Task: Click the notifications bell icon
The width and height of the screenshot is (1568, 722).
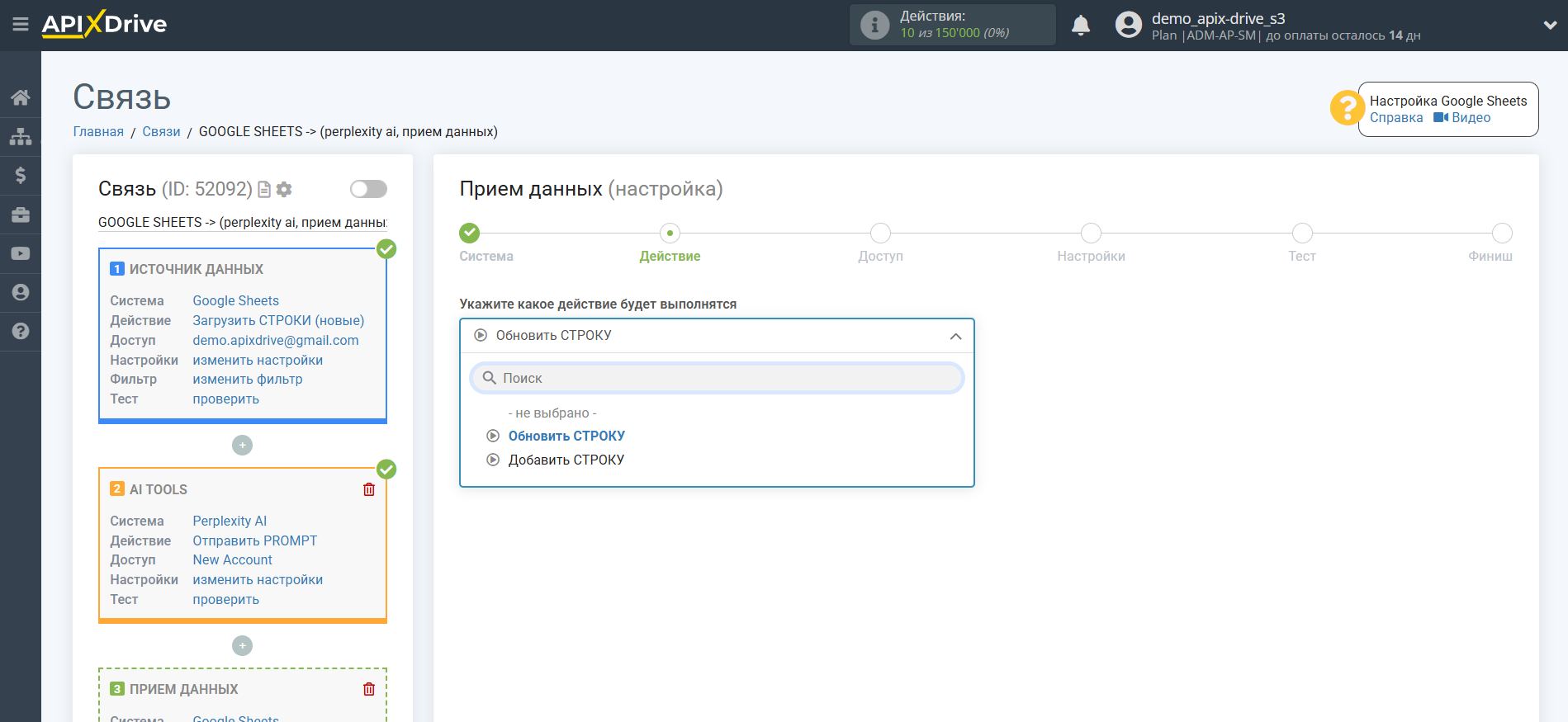Action: pyautogui.click(x=1081, y=26)
